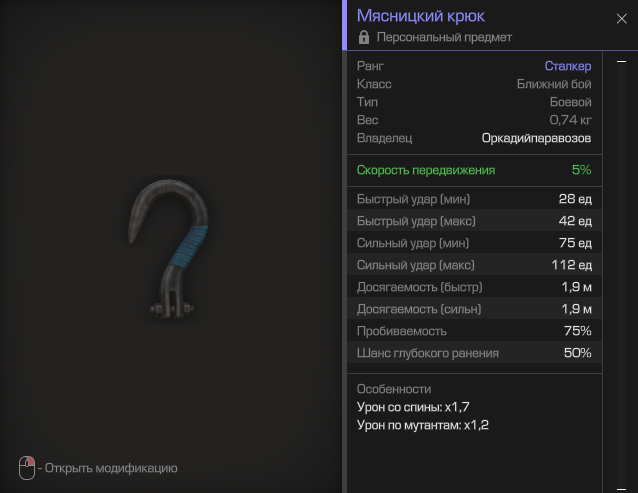Close the Мясницкий крюк item panel

pos(621,18)
